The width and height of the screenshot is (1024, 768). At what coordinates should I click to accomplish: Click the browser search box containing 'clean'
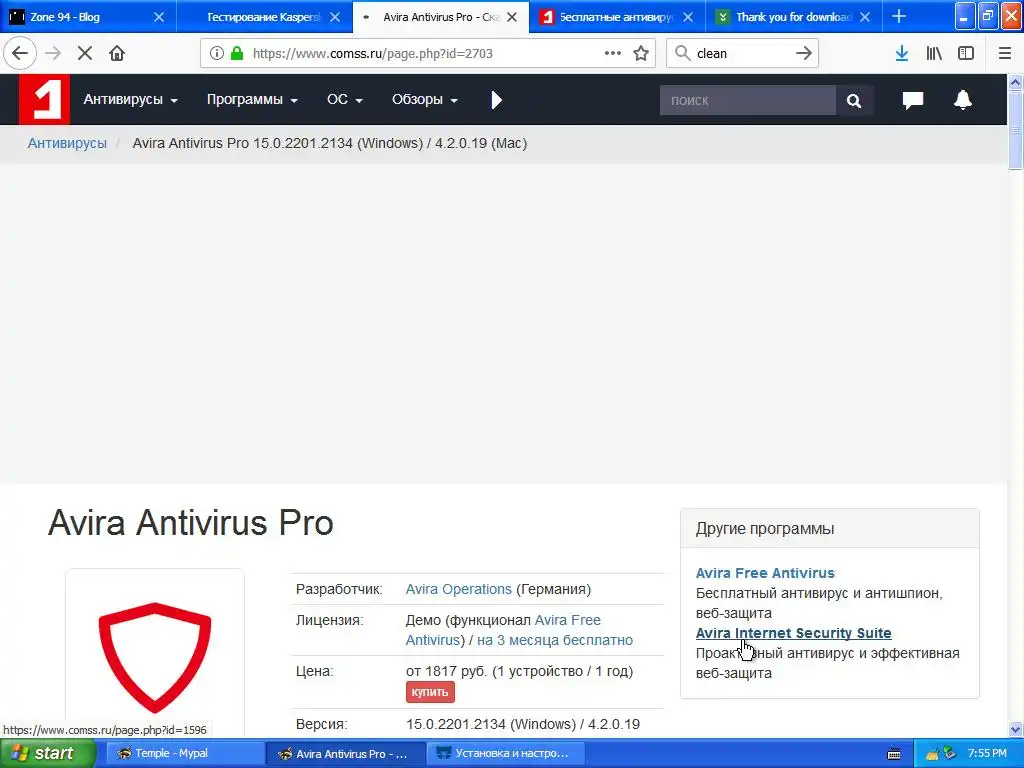(x=741, y=53)
